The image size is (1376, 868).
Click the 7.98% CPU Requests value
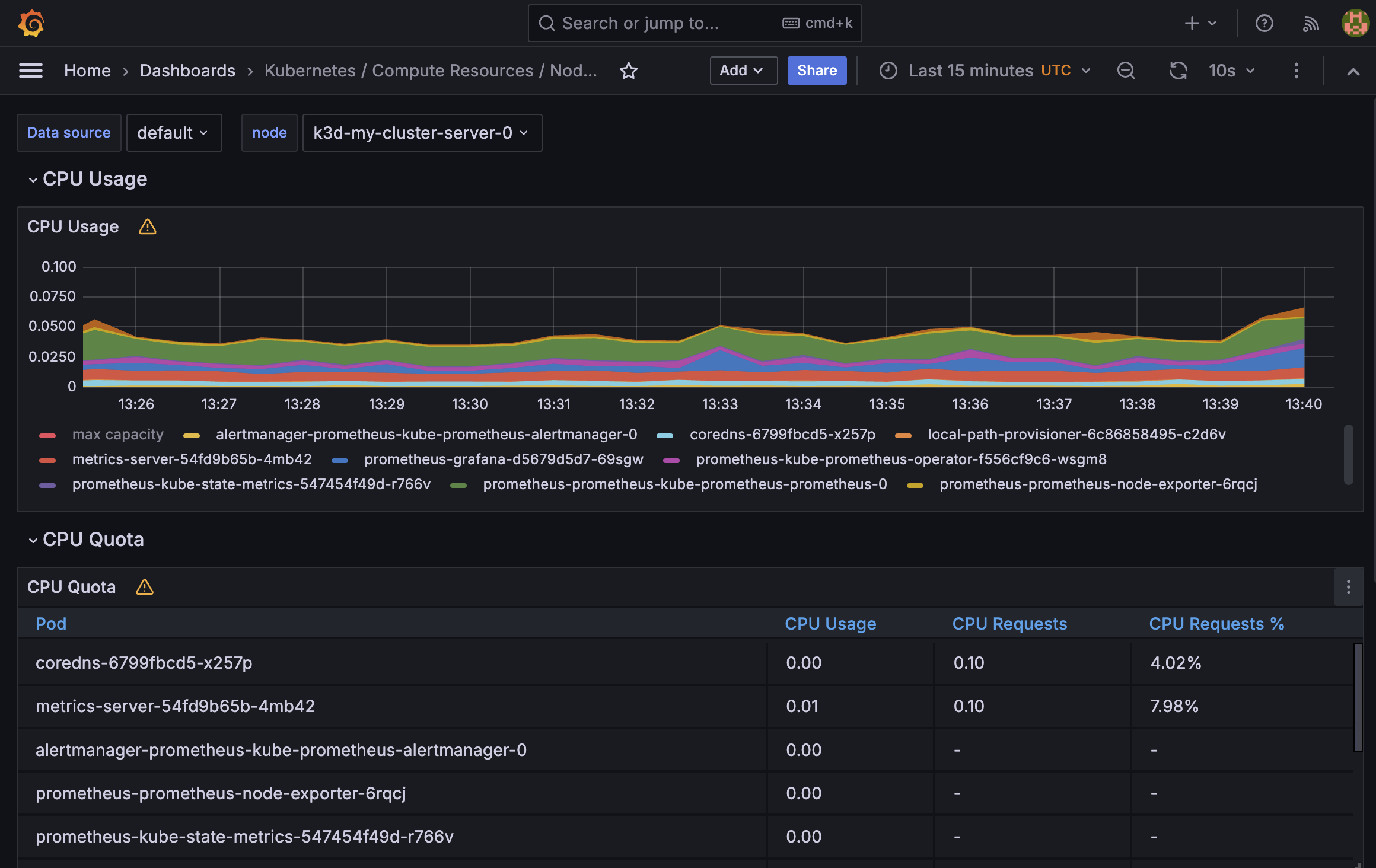pyautogui.click(x=1174, y=706)
